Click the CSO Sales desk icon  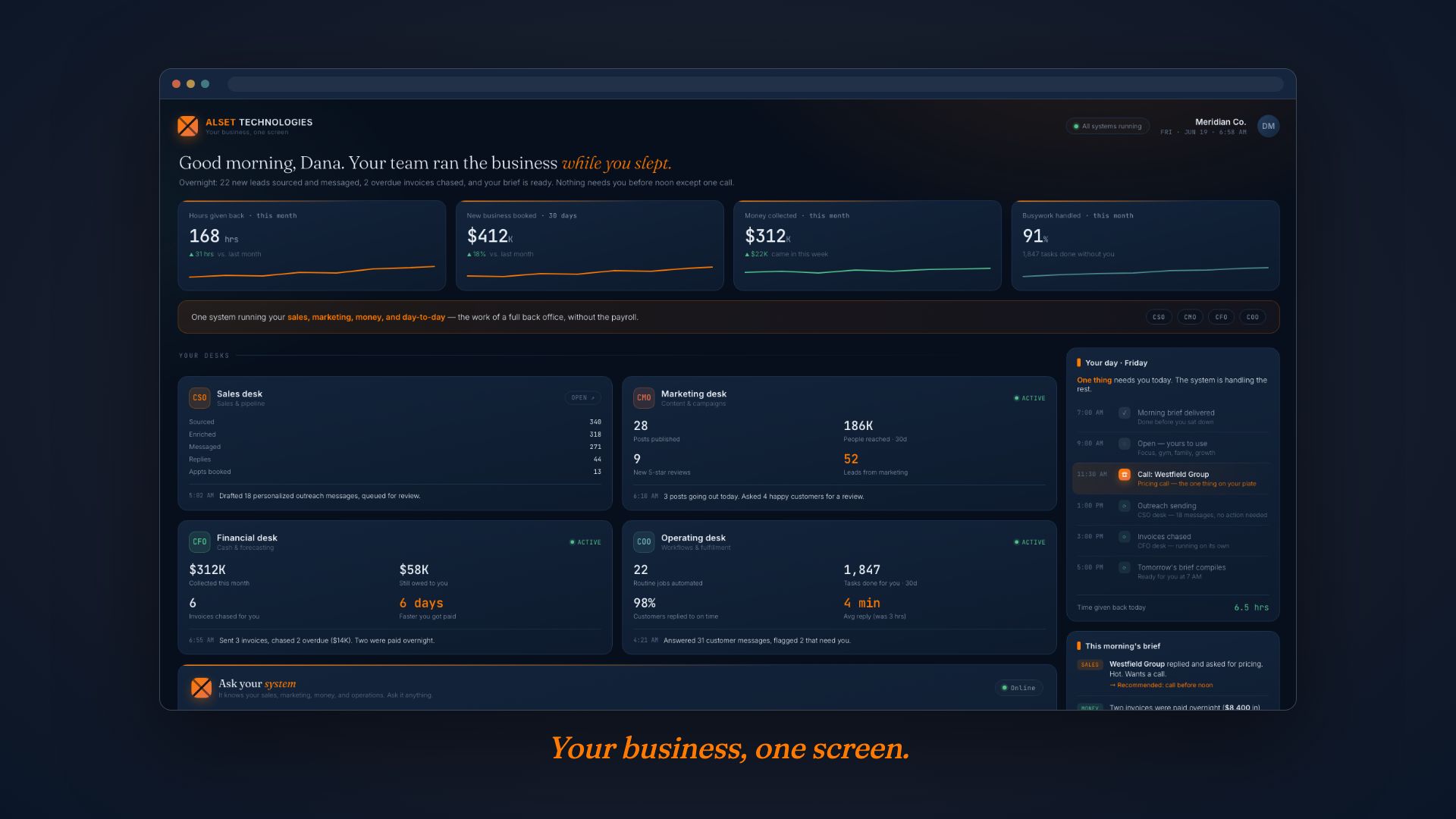pyautogui.click(x=199, y=397)
